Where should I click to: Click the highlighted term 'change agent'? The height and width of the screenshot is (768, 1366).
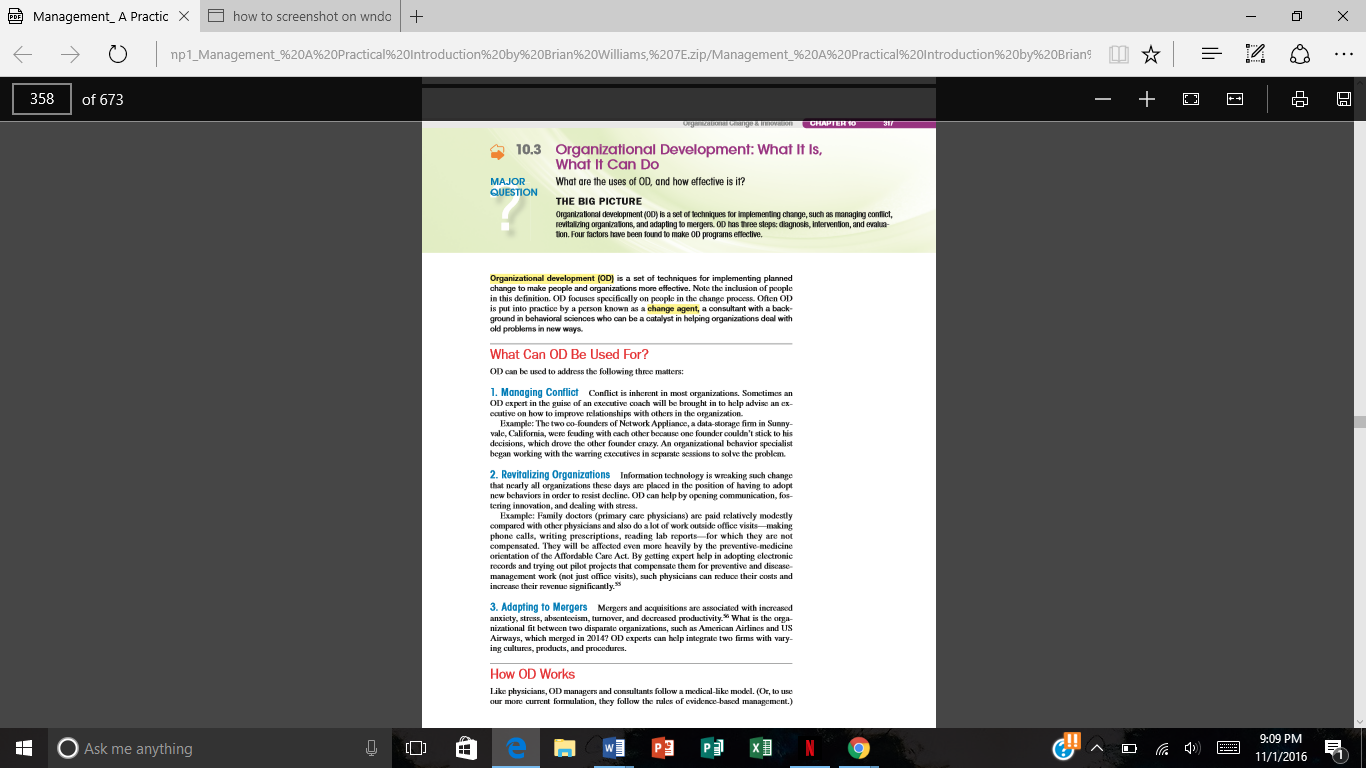click(673, 310)
